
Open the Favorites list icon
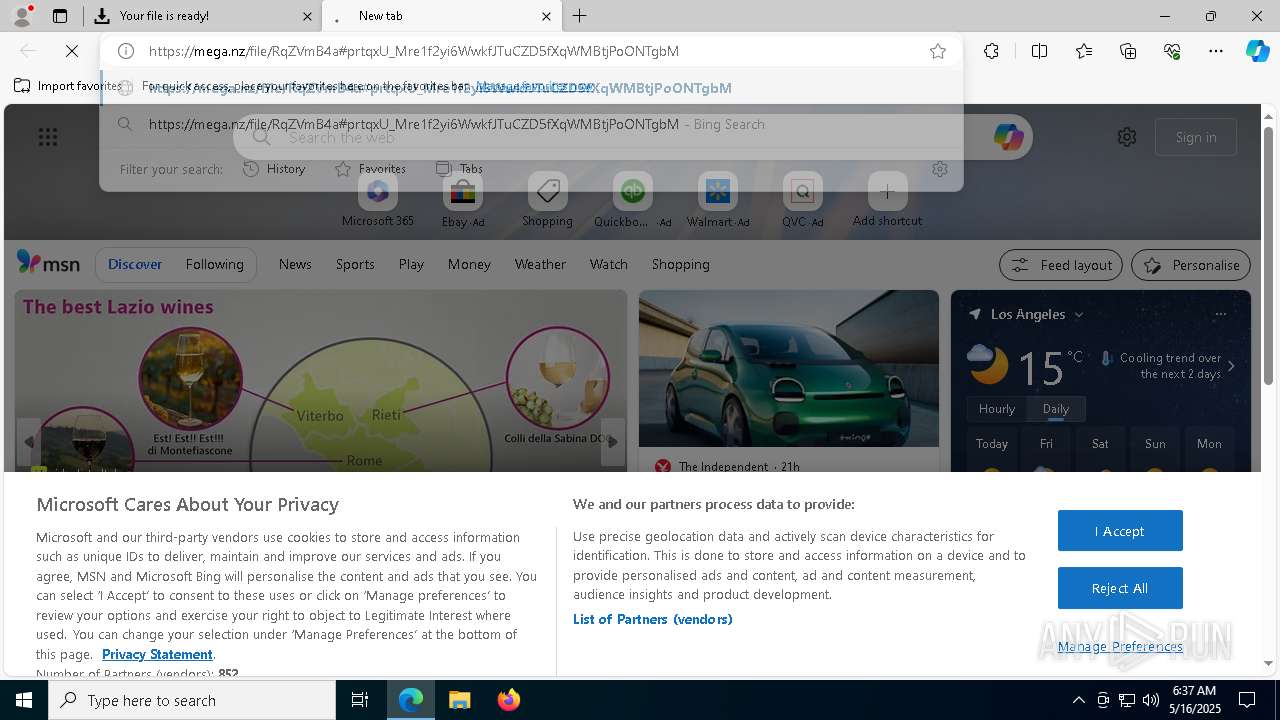(1084, 51)
